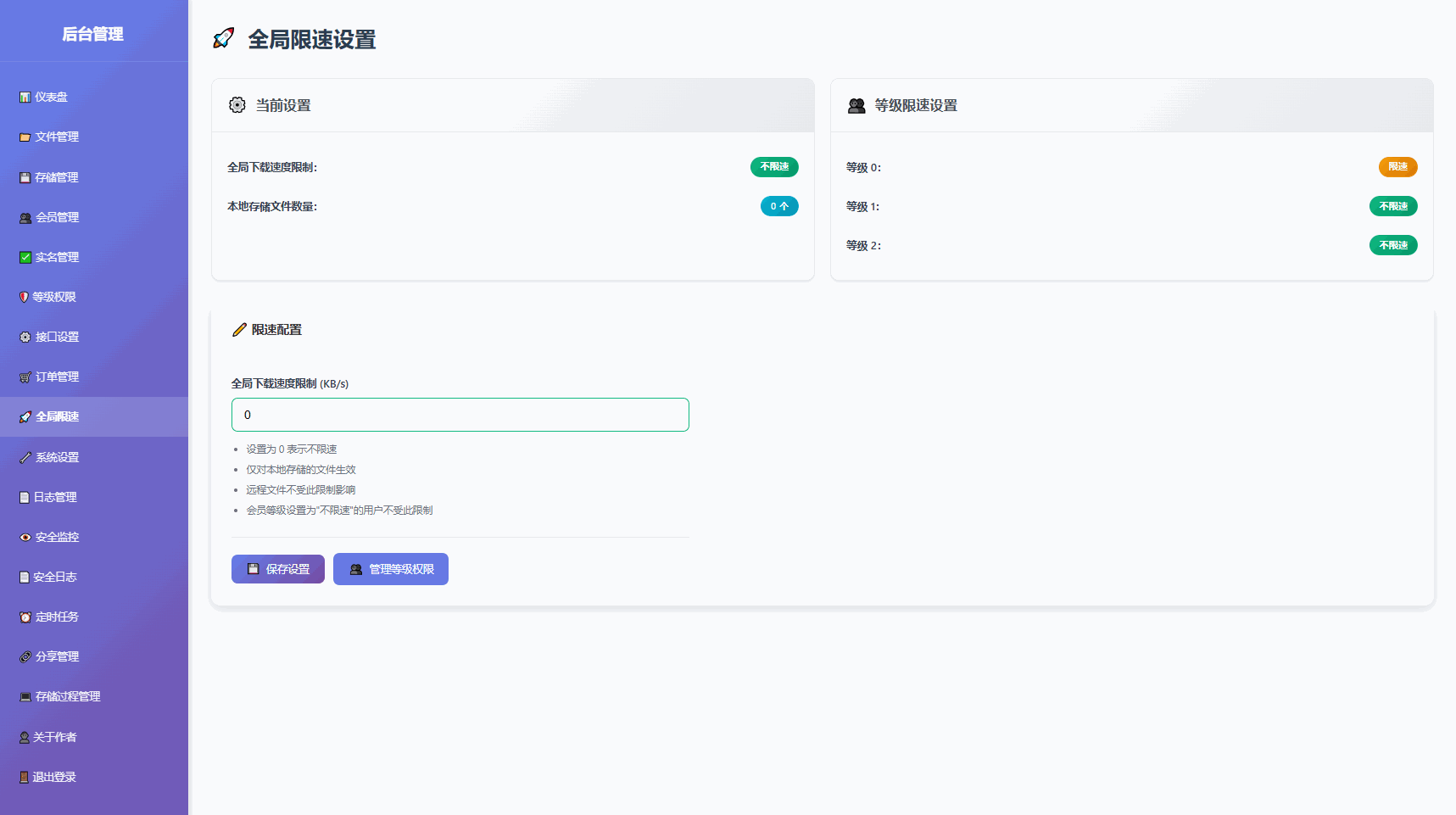This screenshot has height=815, width=1456.
Task: Click the green checkmark icon beside 实名管理
Action: (25, 258)
